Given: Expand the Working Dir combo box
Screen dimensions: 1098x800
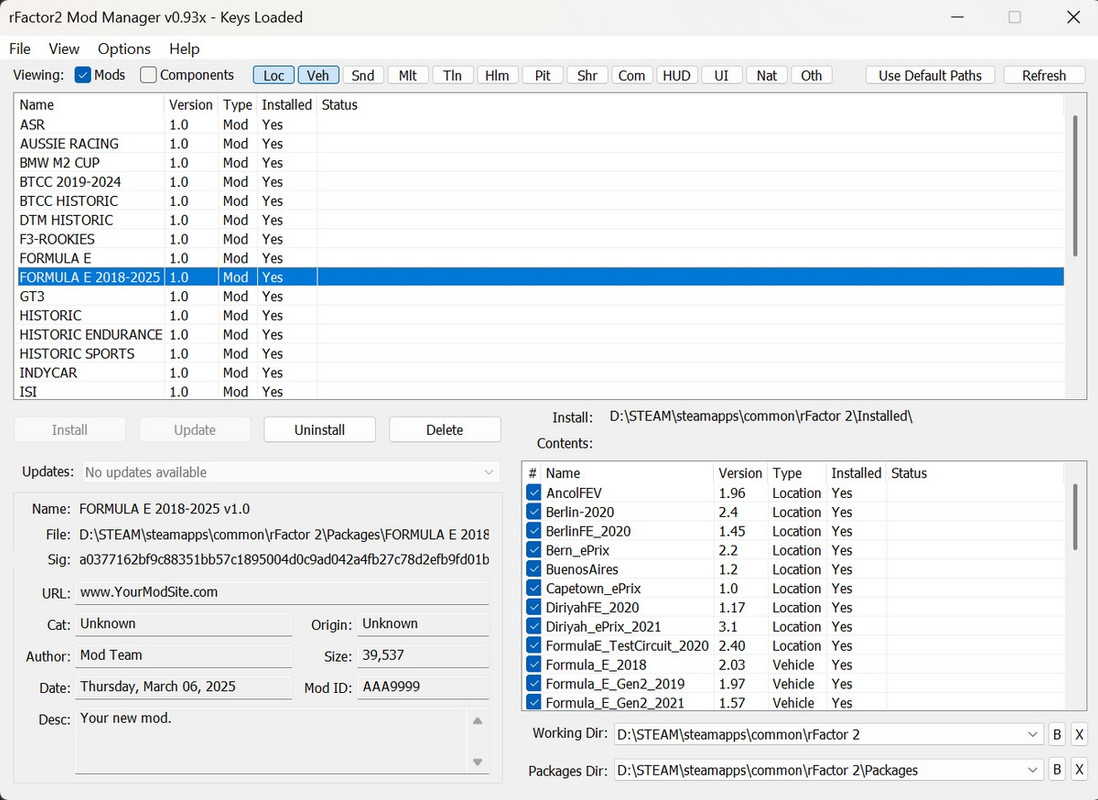Looking at the screenshot, I should point(1032,734).
